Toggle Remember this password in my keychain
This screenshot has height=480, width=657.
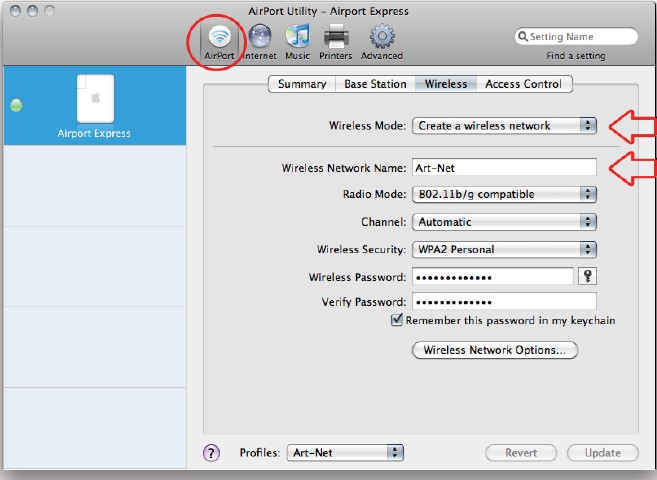(x=396, y=320)
